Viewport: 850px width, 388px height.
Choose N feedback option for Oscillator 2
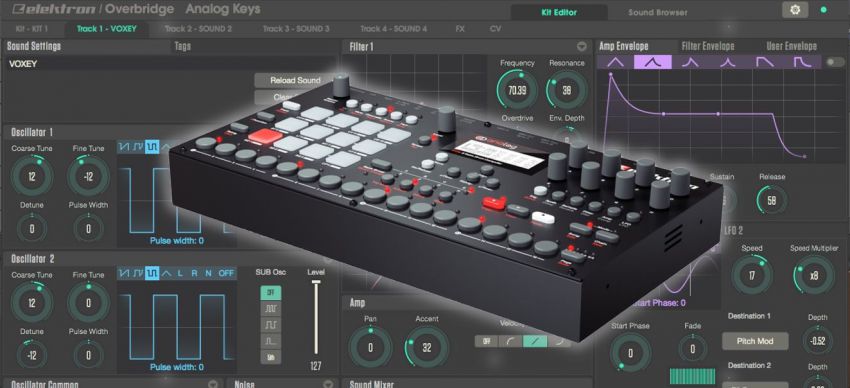[x=208, y=273]
